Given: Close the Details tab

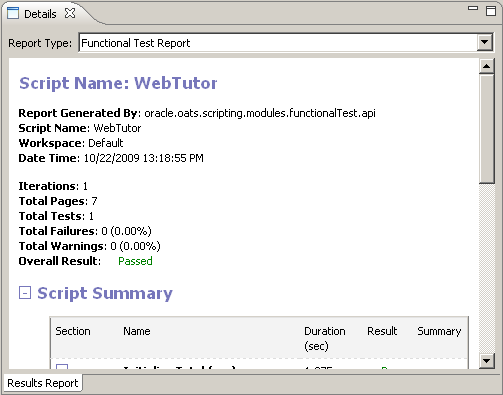Looking at the screenshot, I should 70,13.
